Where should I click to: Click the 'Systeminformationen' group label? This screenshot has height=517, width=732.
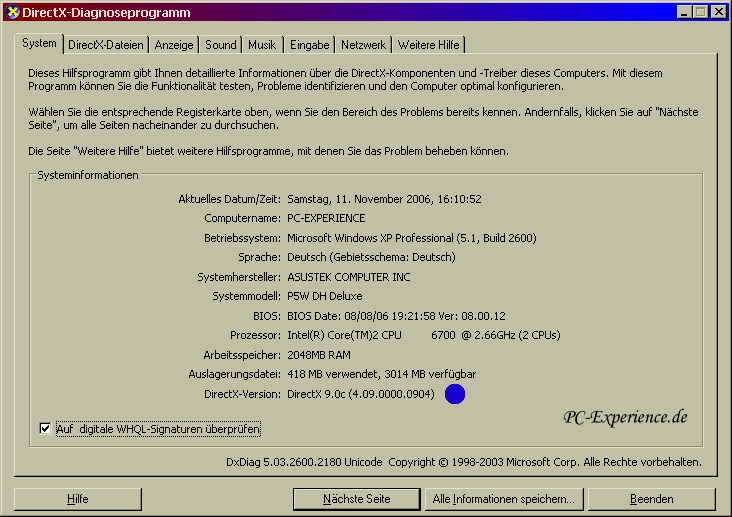(88, 175)
